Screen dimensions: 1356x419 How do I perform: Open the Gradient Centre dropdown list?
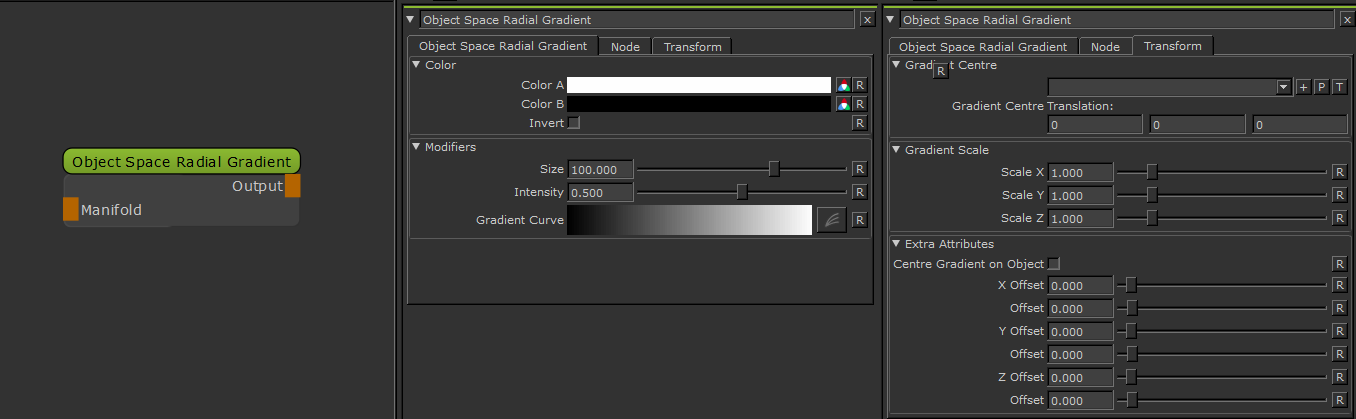(1284, 87)
